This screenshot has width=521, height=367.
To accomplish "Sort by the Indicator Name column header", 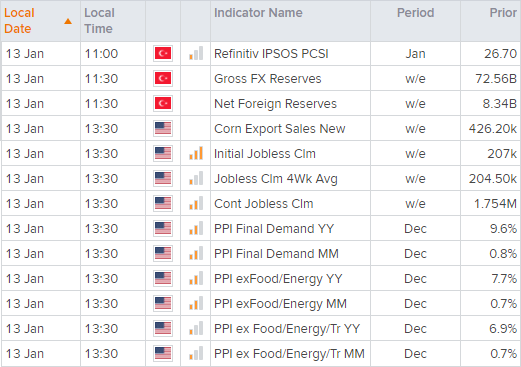I will pyautogui.click(x=258, y=13).
